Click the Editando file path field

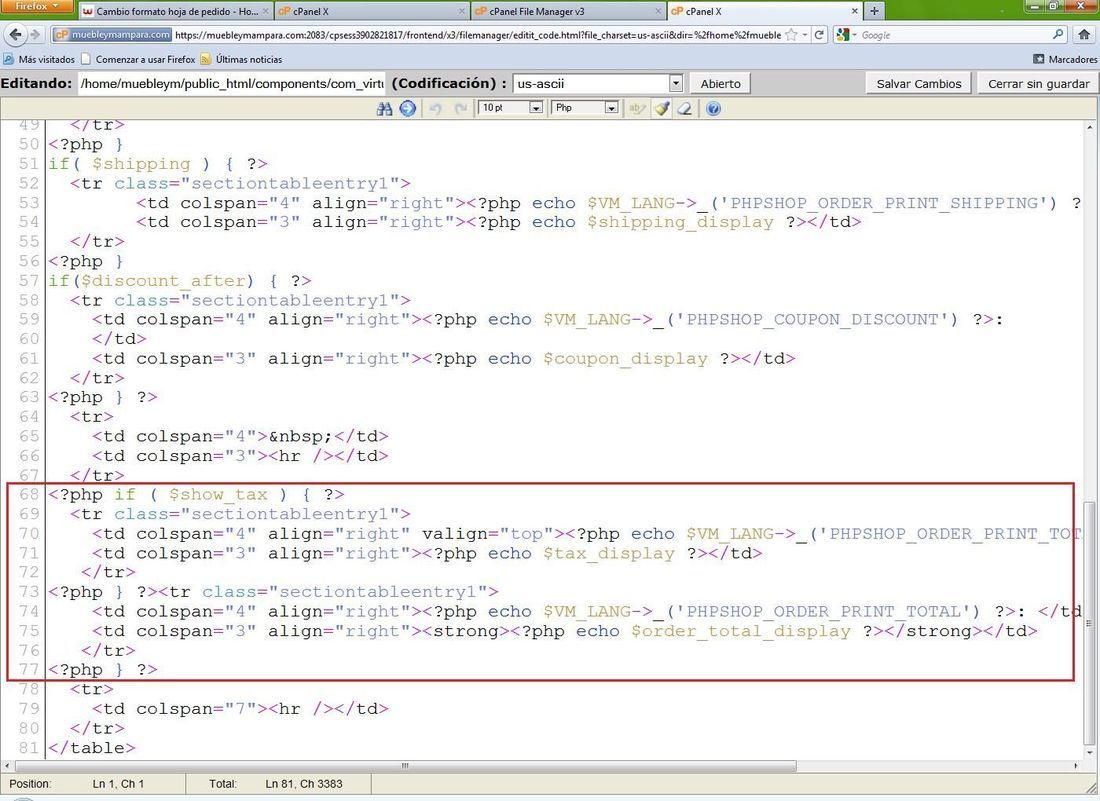(x=231, y=83)
